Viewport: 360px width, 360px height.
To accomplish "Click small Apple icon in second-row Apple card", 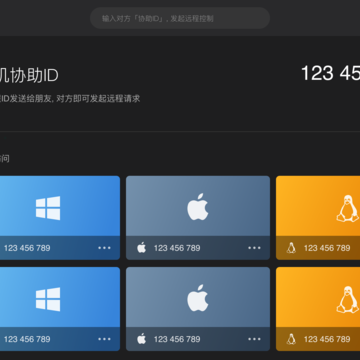I will click(142, 339).
